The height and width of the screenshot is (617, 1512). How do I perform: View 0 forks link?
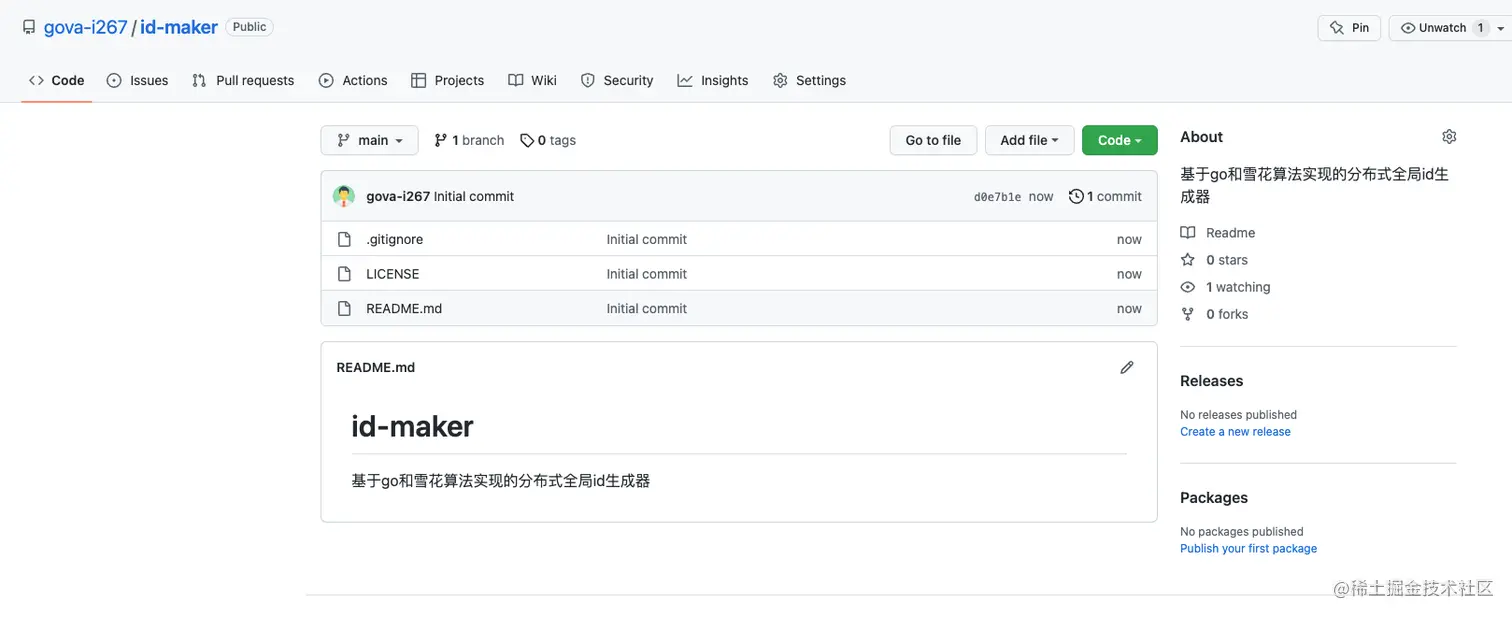coord(1227,314)
